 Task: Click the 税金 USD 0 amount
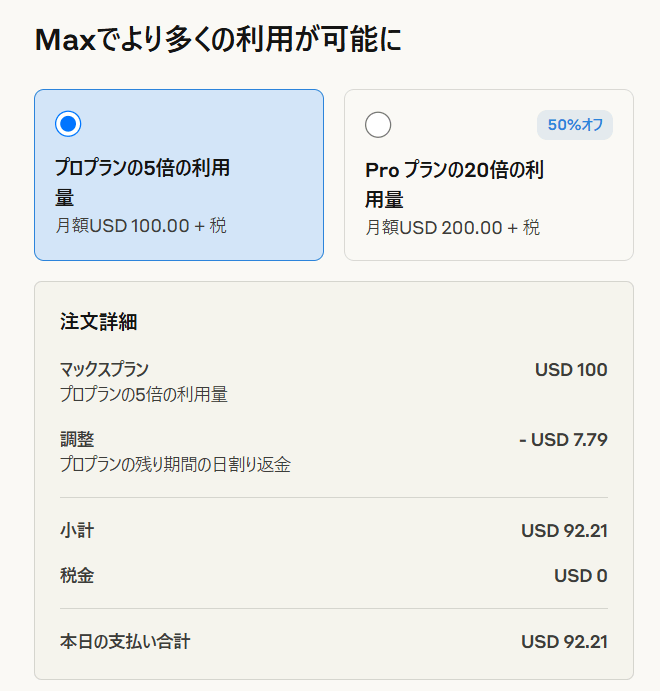pos(581,576)
